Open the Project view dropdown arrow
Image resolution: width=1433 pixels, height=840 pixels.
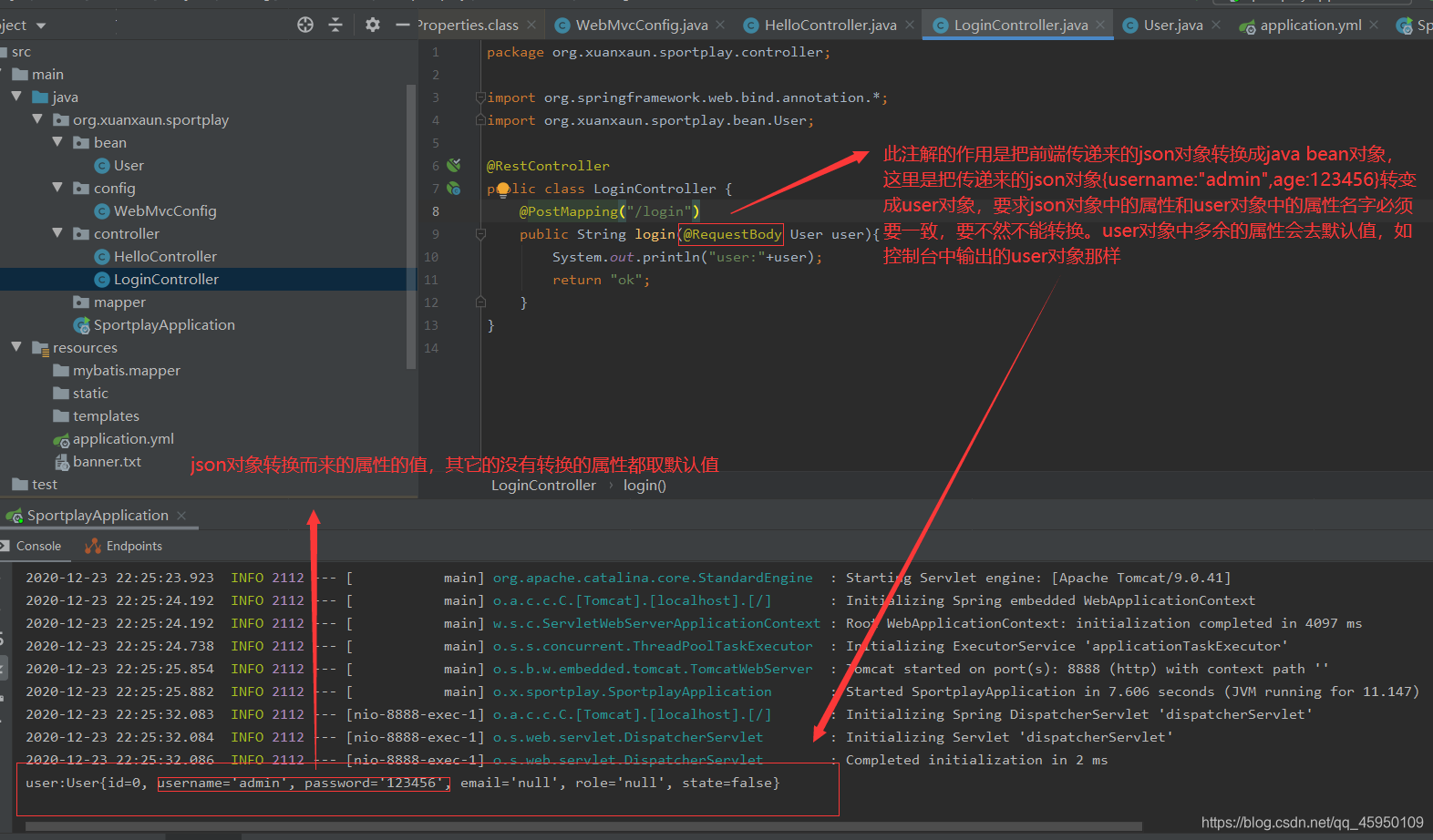pos(41,26)
